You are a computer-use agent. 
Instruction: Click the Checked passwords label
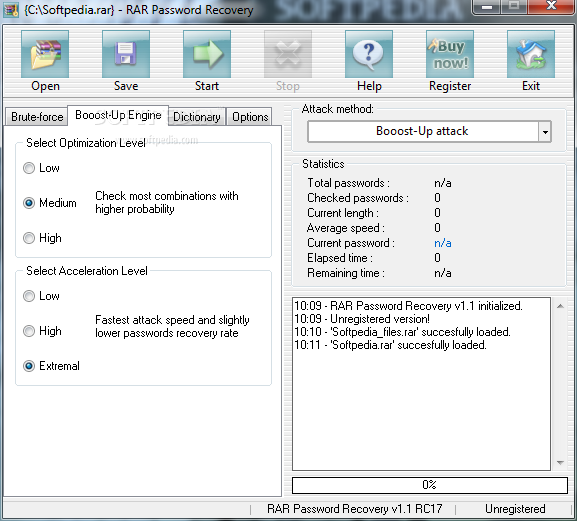point(358,198)
